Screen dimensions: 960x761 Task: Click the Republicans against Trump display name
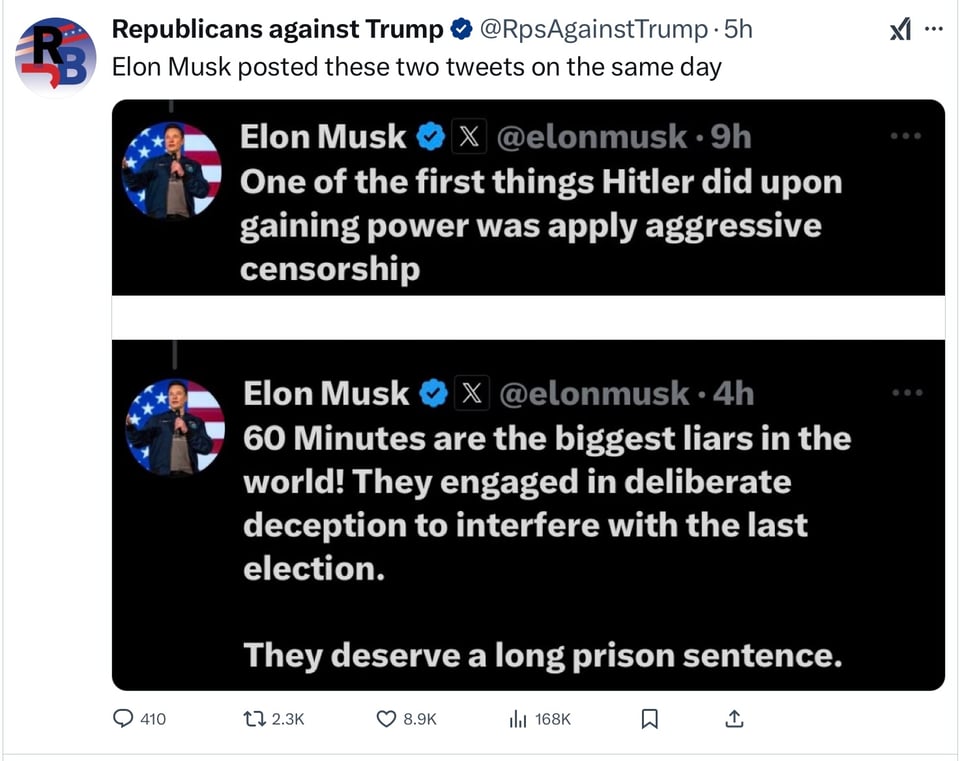tap(277, 30)
